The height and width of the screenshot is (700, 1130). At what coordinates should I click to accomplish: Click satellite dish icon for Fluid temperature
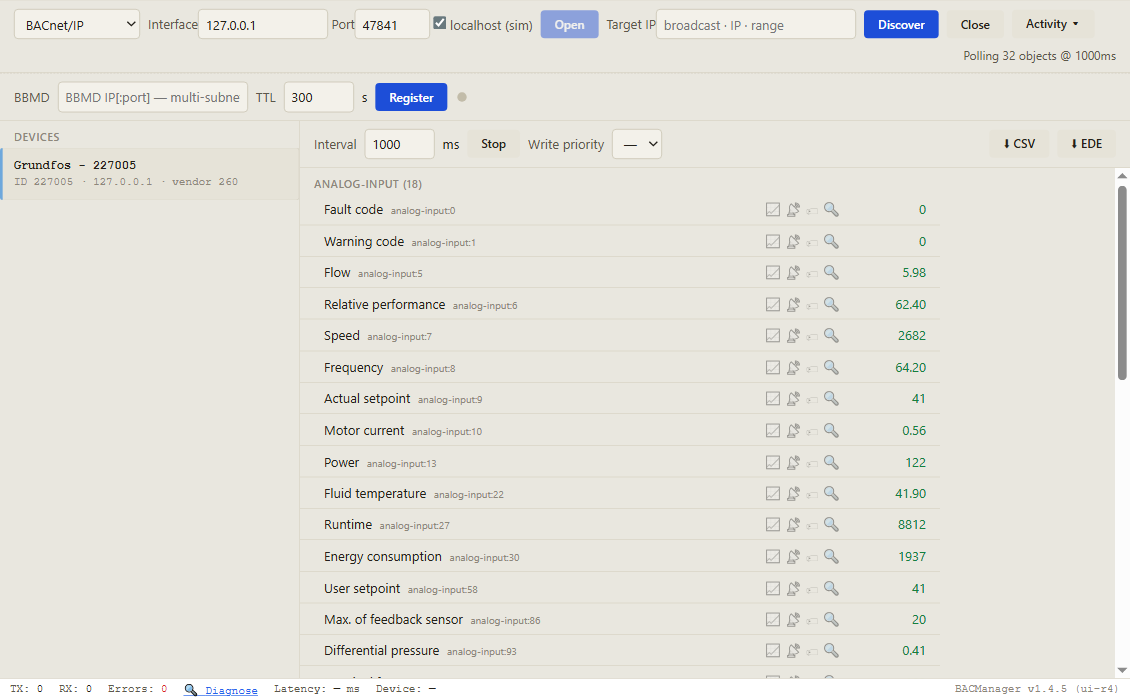click(793, 493)
